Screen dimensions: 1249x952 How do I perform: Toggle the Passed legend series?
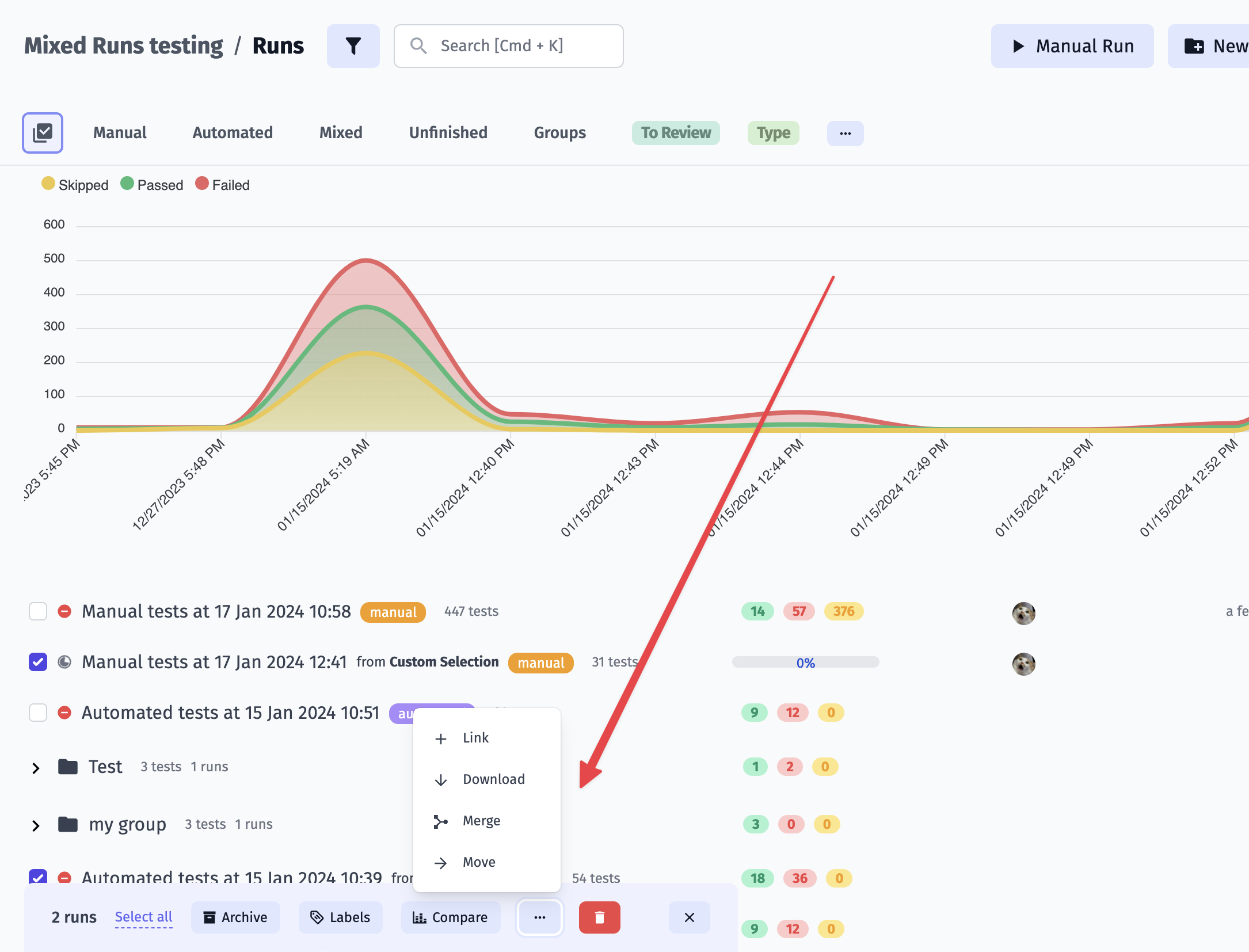click(x=152, y=185)
